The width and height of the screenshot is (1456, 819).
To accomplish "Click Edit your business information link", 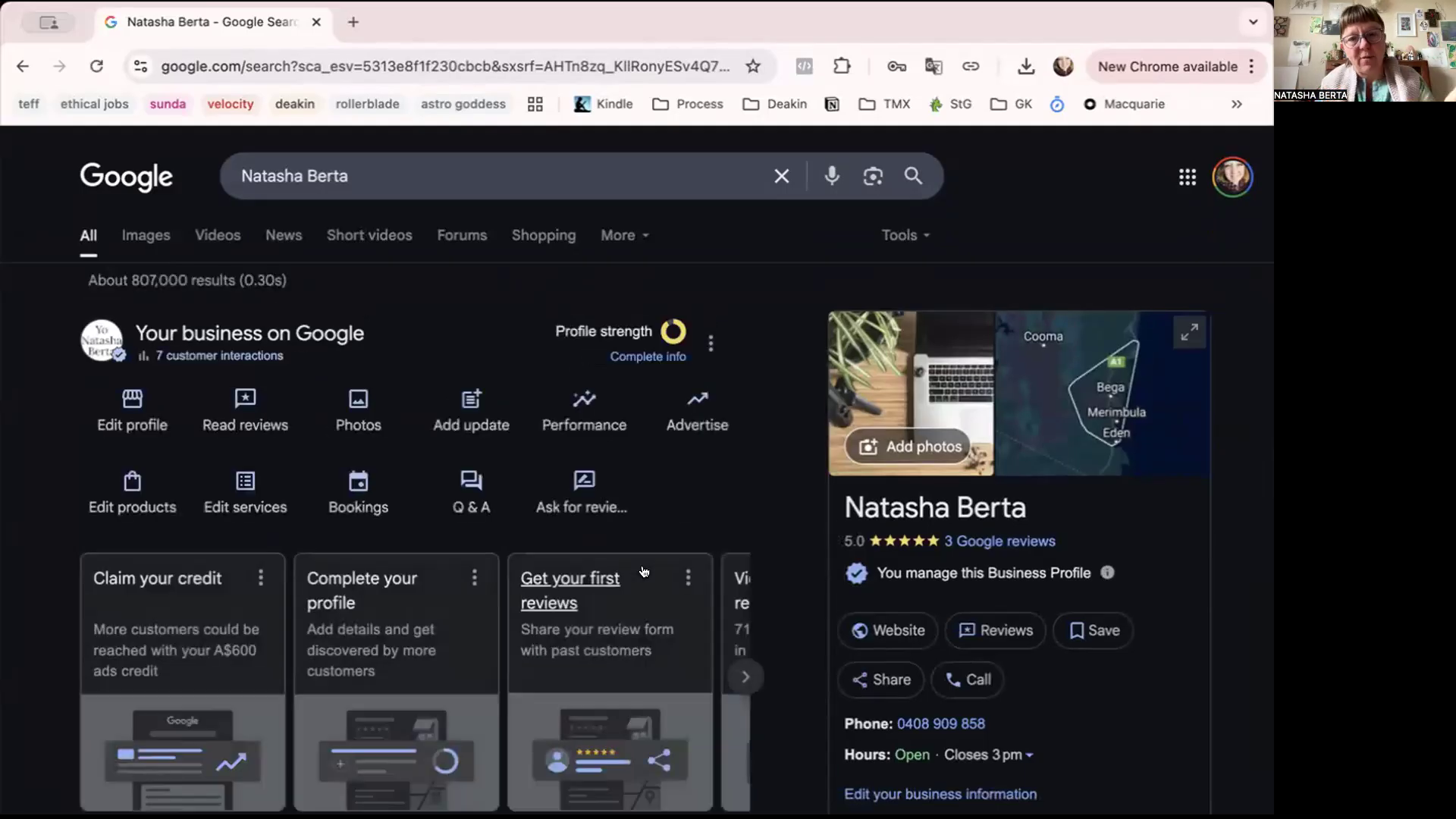I will (x=940, y=794).
